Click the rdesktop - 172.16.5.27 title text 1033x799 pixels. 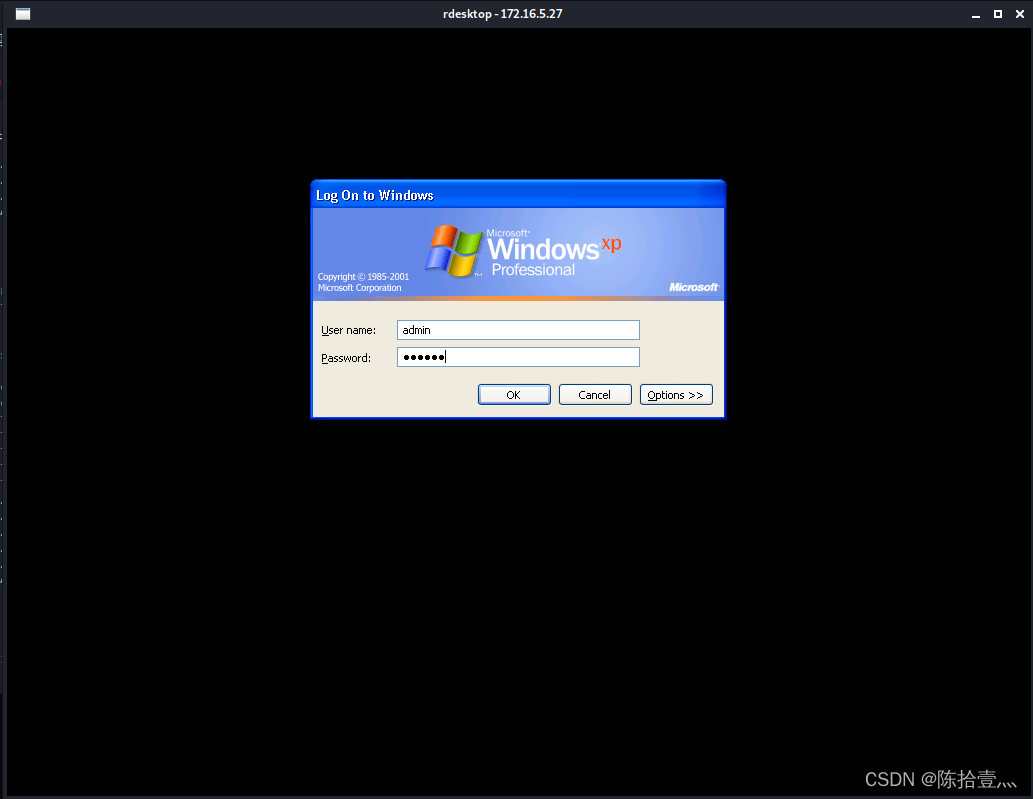(x=503, y=14)
